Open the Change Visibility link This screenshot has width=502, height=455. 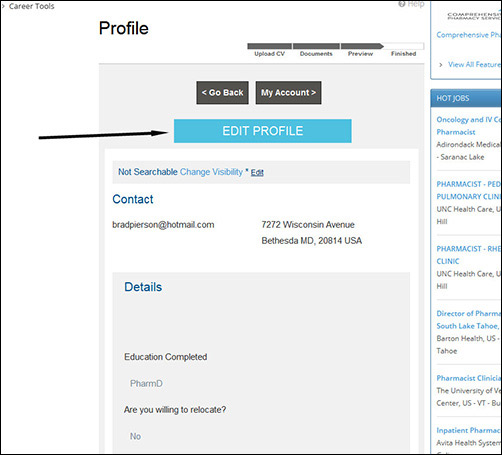click(211, 172)
